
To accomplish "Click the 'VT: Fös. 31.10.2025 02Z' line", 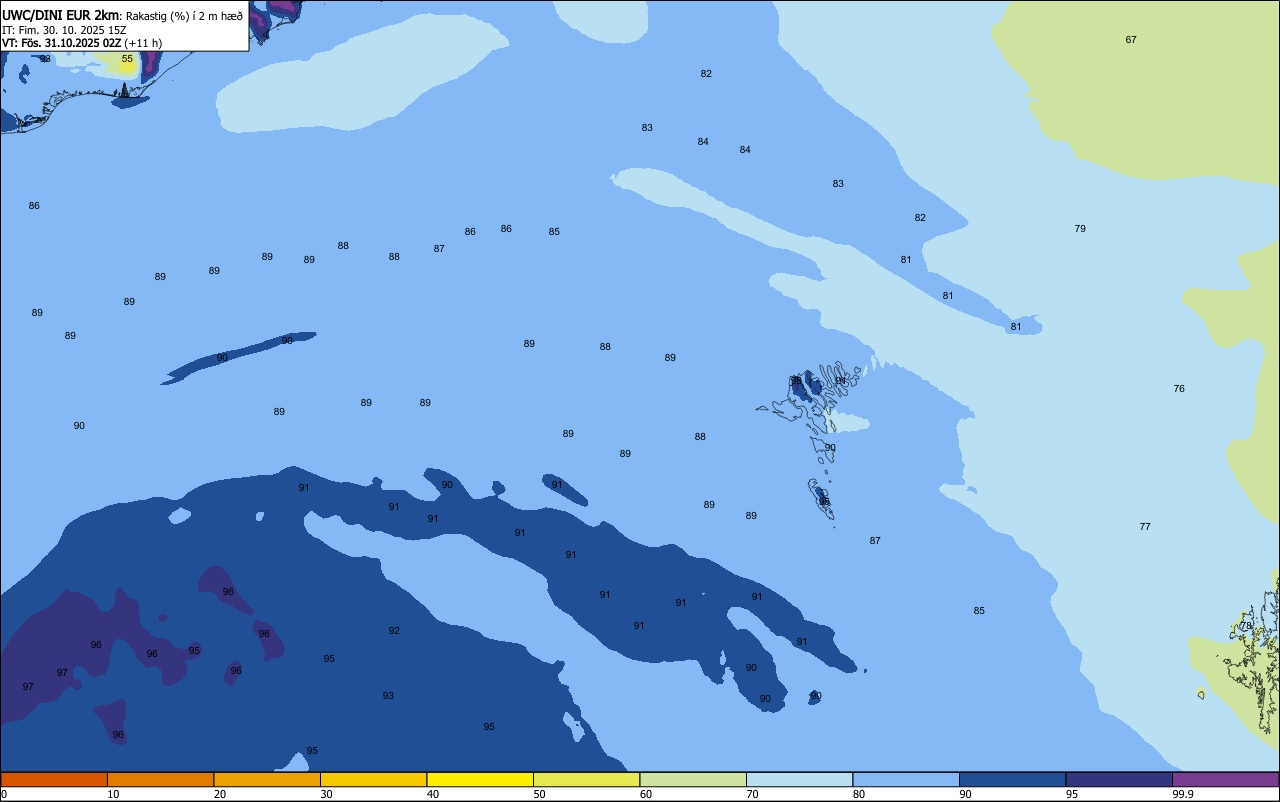I will point(62,43).
